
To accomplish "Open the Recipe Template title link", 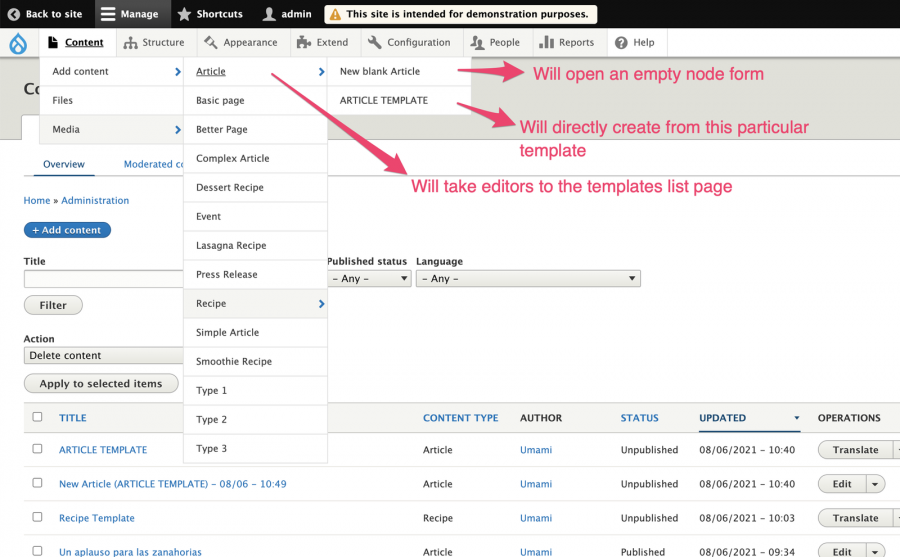I will 97,518.
